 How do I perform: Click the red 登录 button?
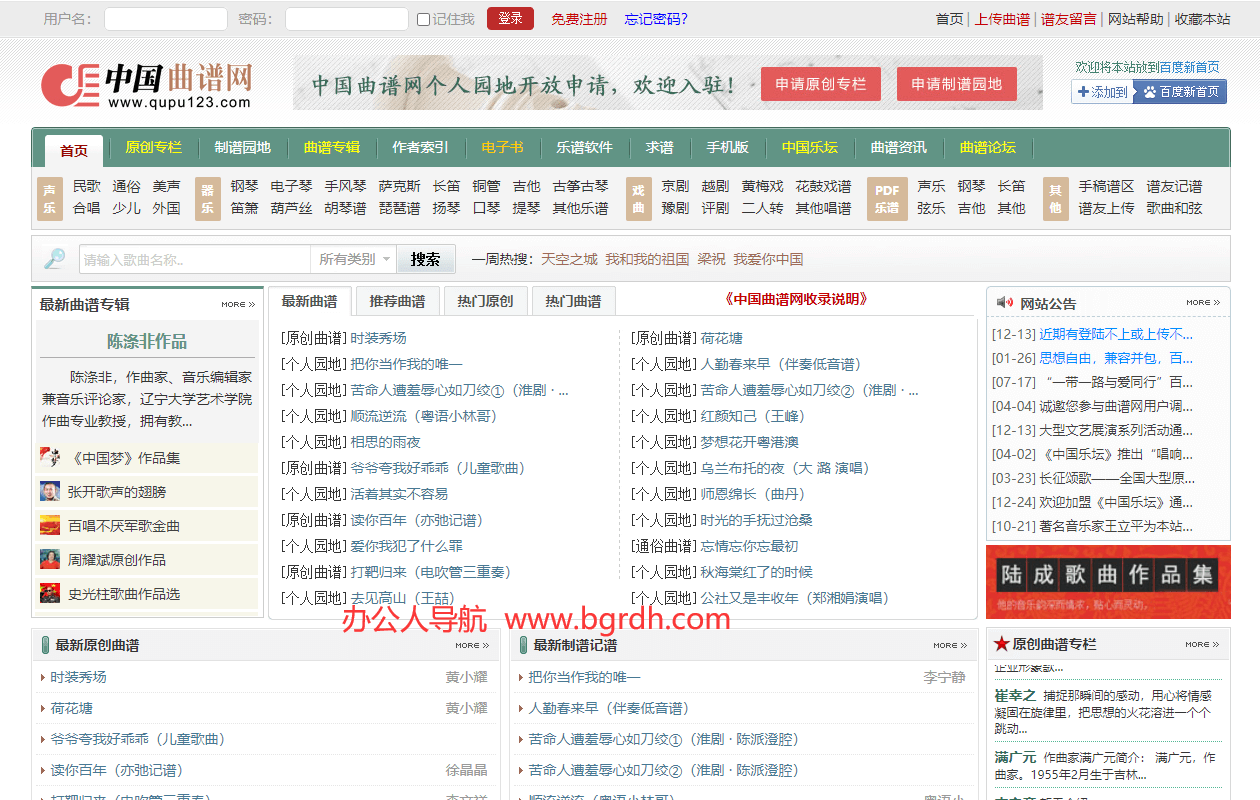510,19
